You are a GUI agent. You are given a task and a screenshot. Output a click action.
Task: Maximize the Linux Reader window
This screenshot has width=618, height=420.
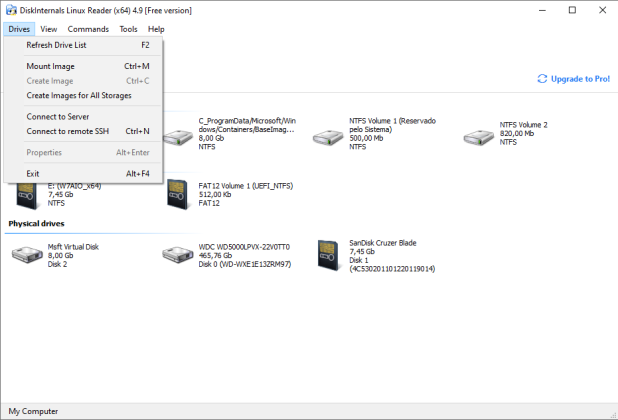[572, 10]
